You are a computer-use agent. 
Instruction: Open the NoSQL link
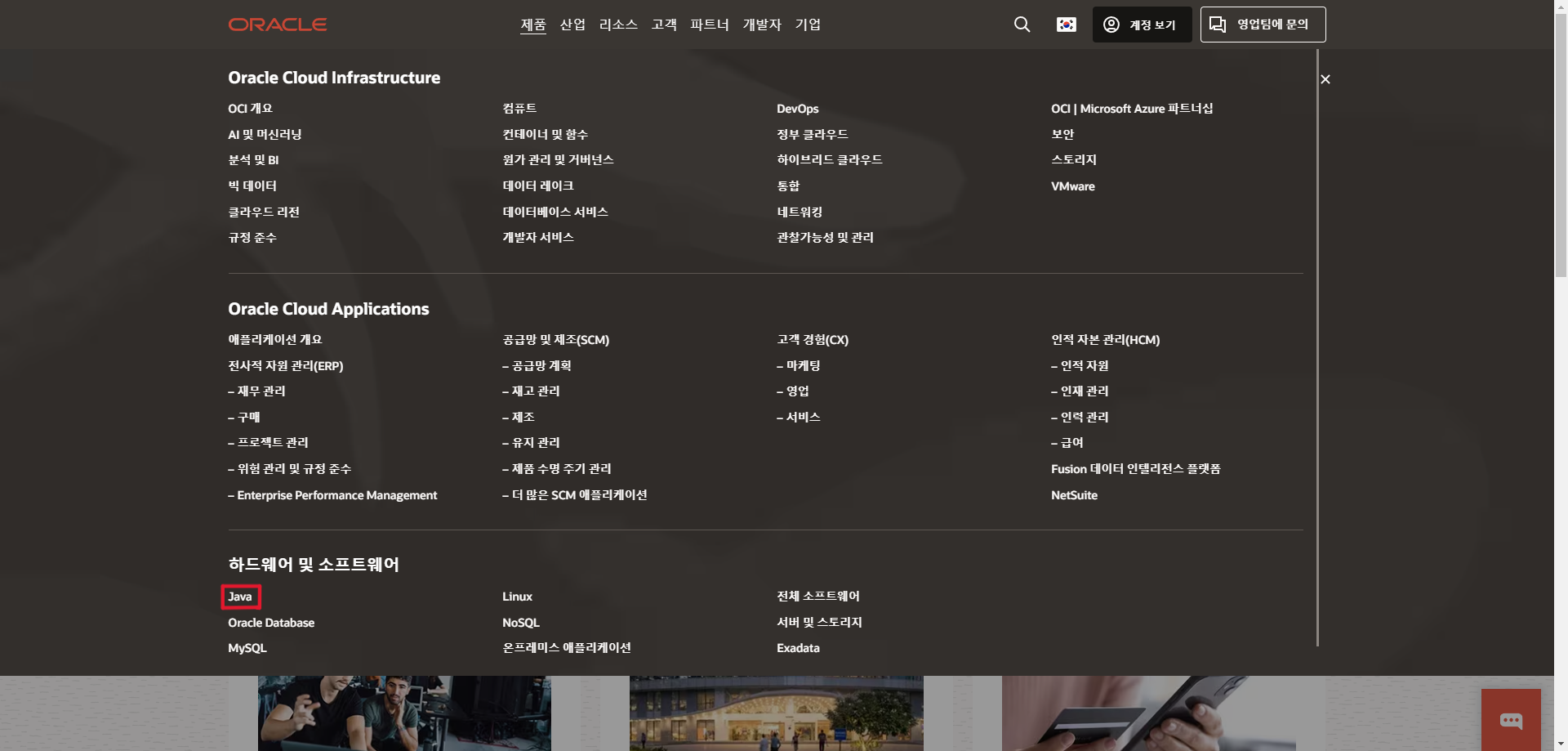click(521, 623)
